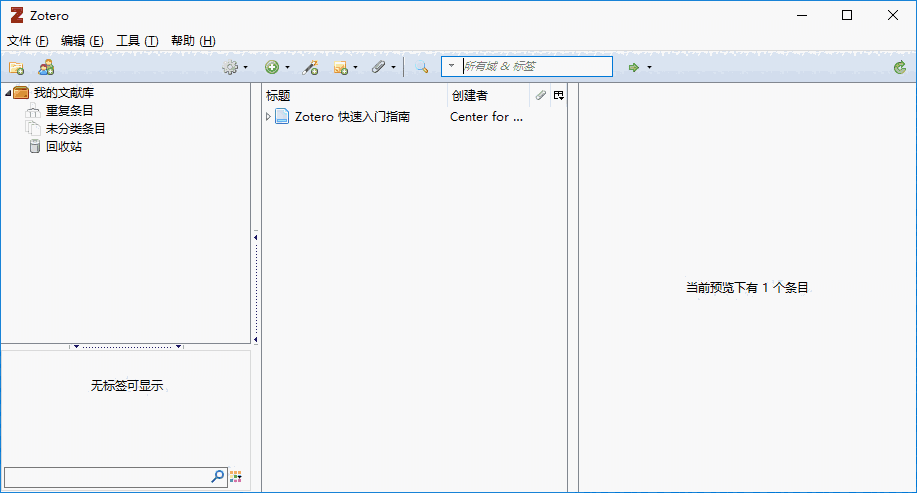This screenshot has width=917, height=493.
Task: Click the green Sync button
Action: pos(900,68)
